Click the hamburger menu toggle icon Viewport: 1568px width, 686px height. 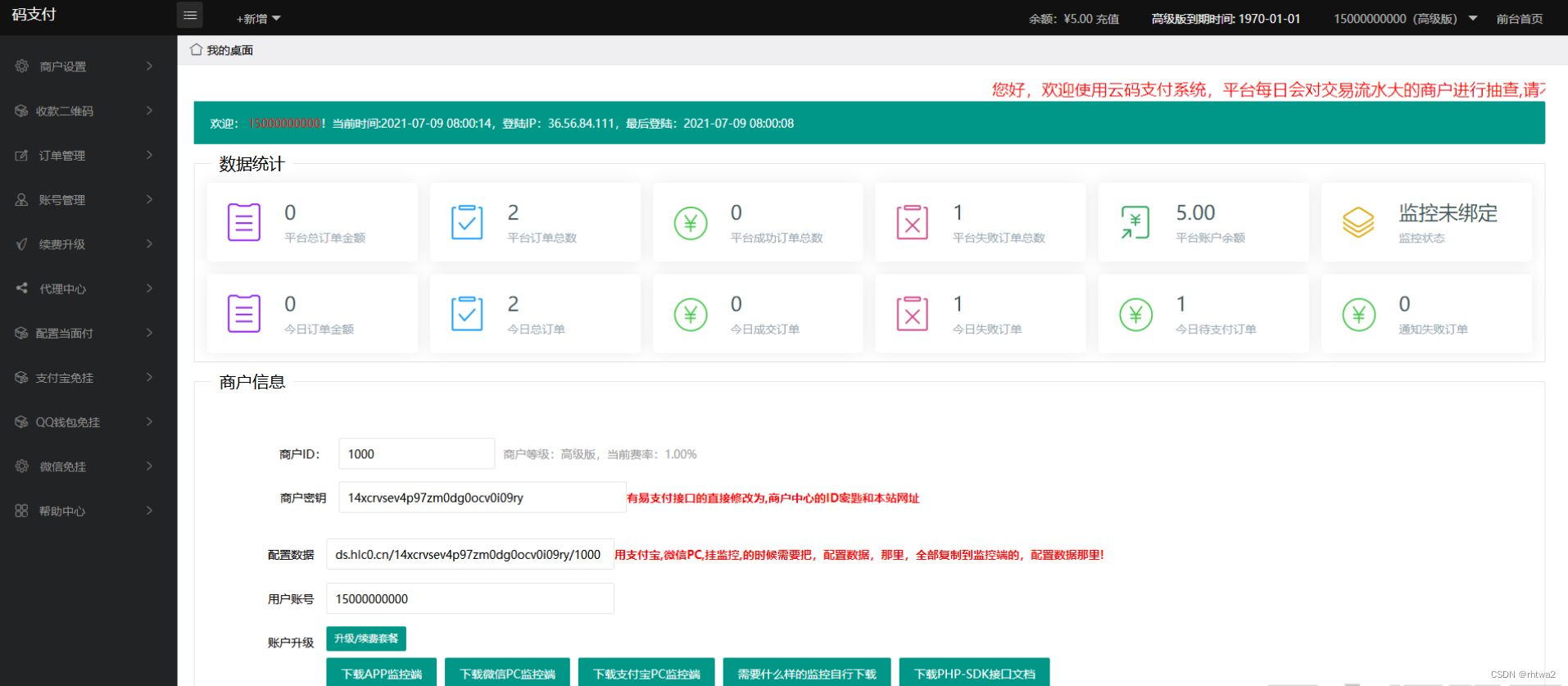click(x=190, y=15)
